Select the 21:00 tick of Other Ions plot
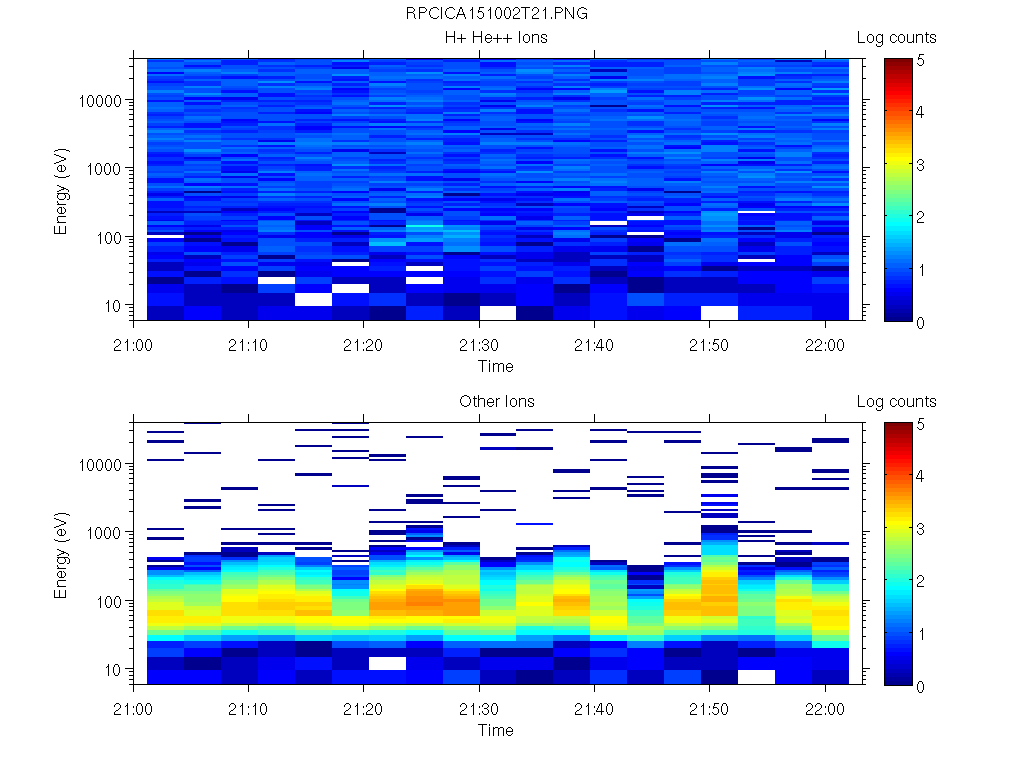 (133, 709)
